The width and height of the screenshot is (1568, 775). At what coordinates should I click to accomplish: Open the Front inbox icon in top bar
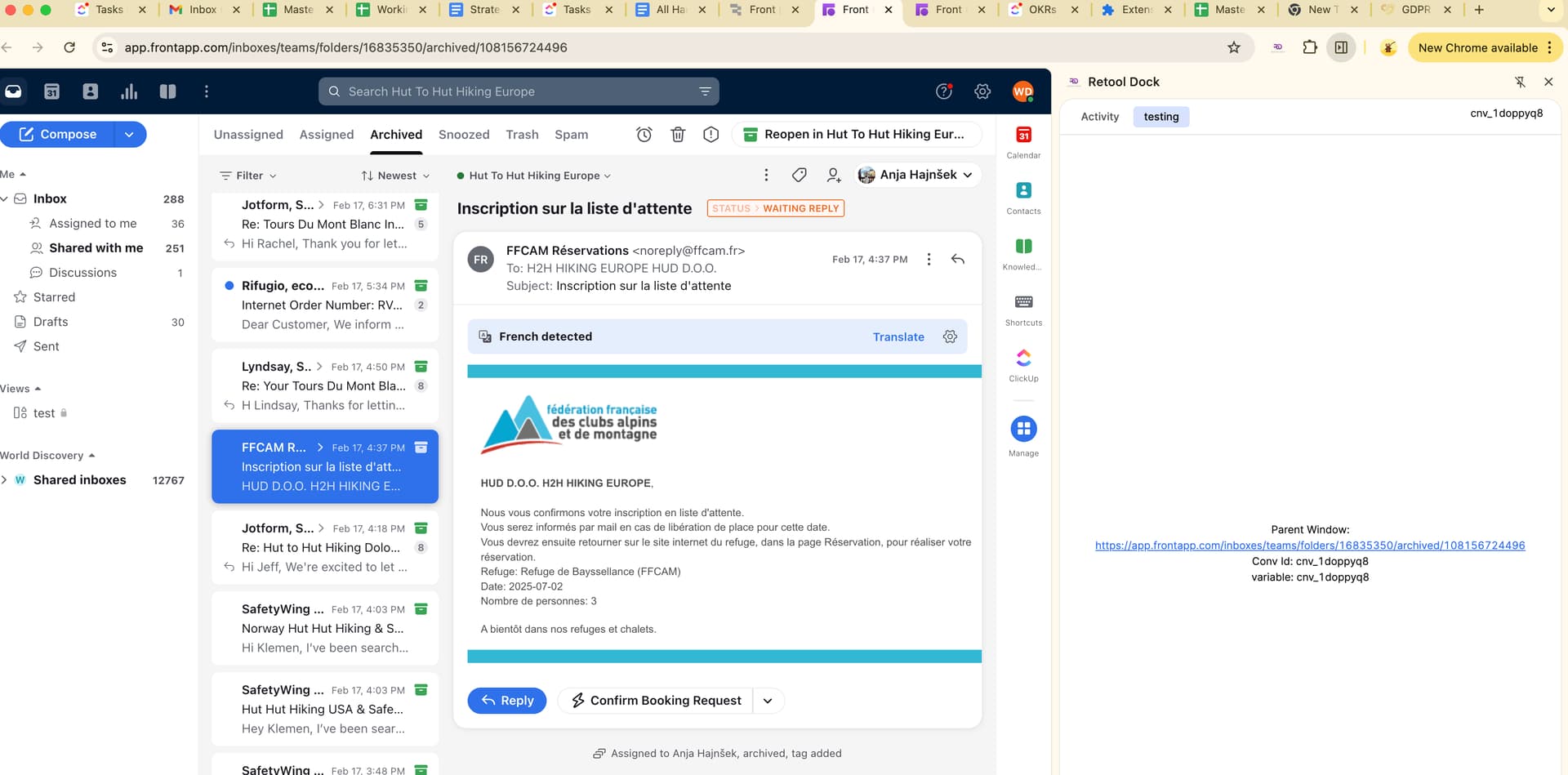pyautogui.click(x=14, y=91)
